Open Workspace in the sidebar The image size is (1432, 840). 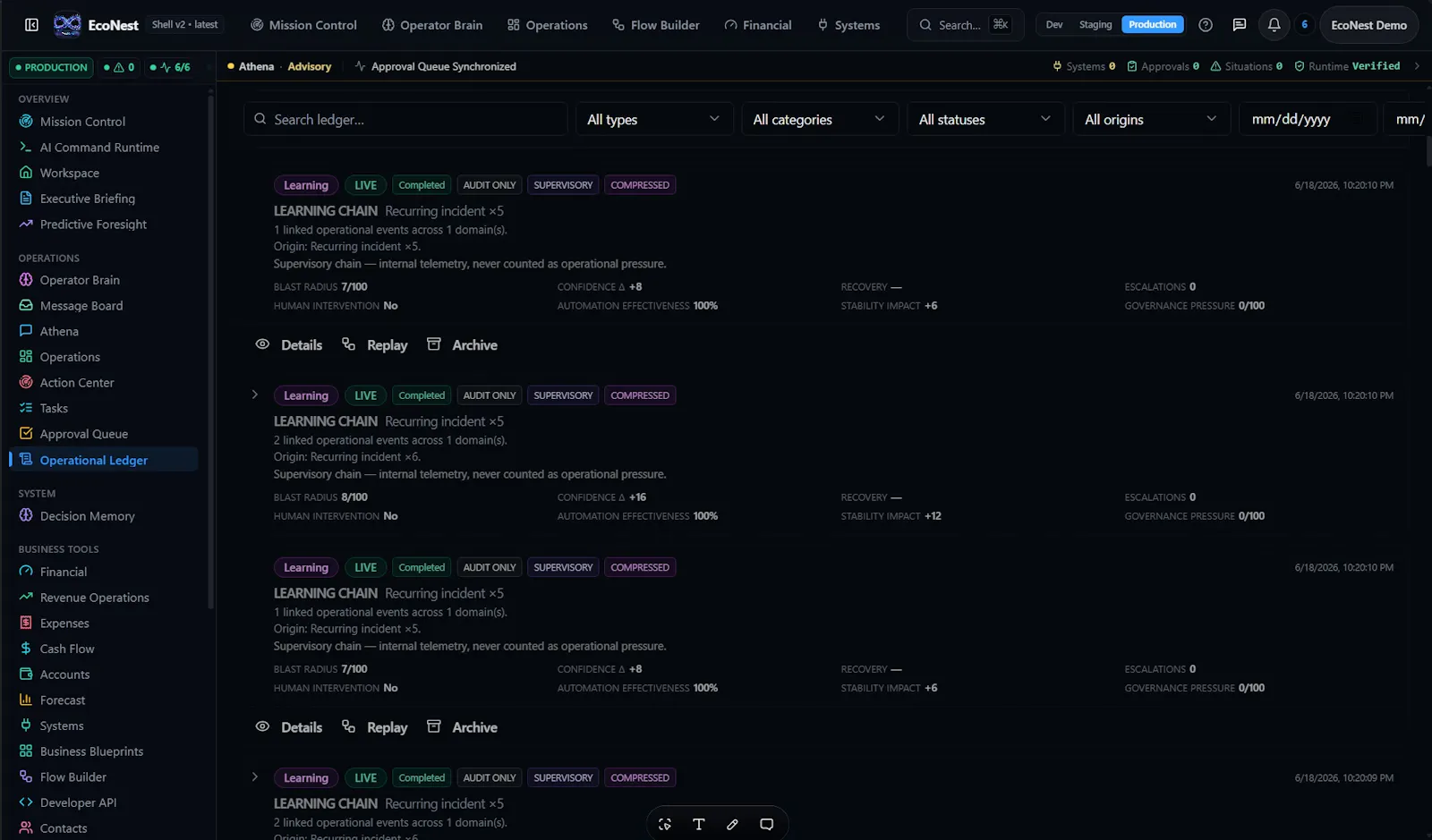click(69, 174)
